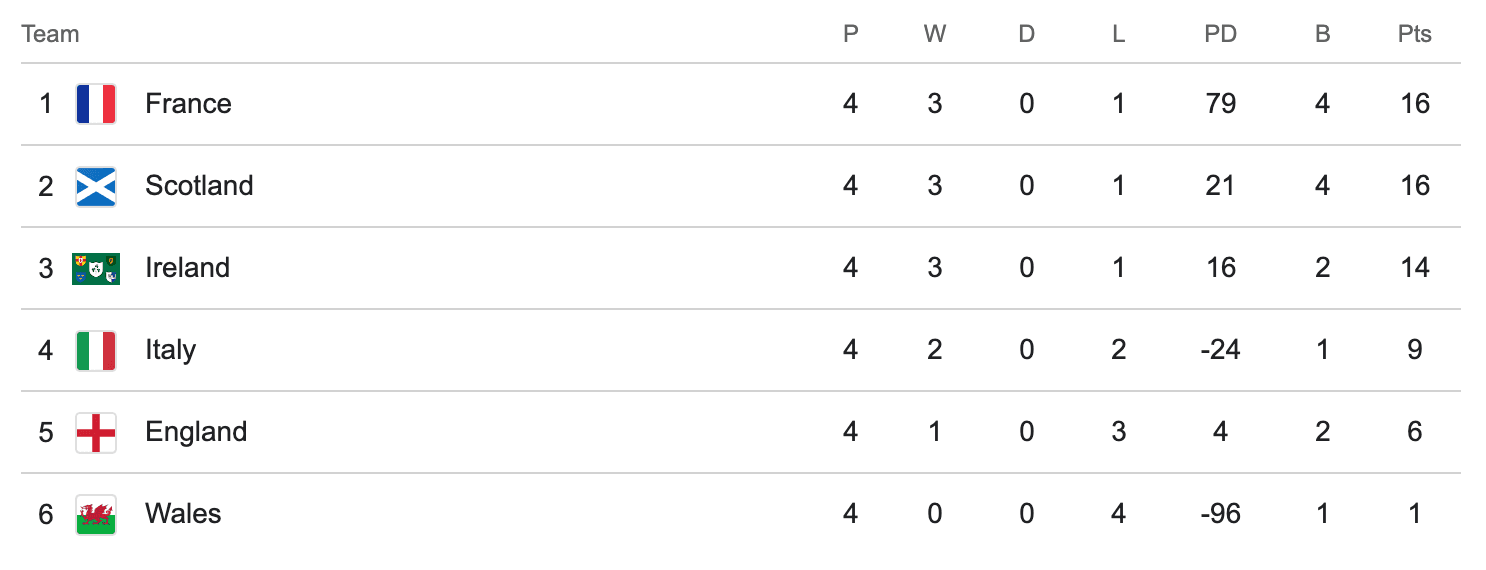The height and width of the screenshot is (570, 1486).
Task: Open the France team link
Action: 188,104
